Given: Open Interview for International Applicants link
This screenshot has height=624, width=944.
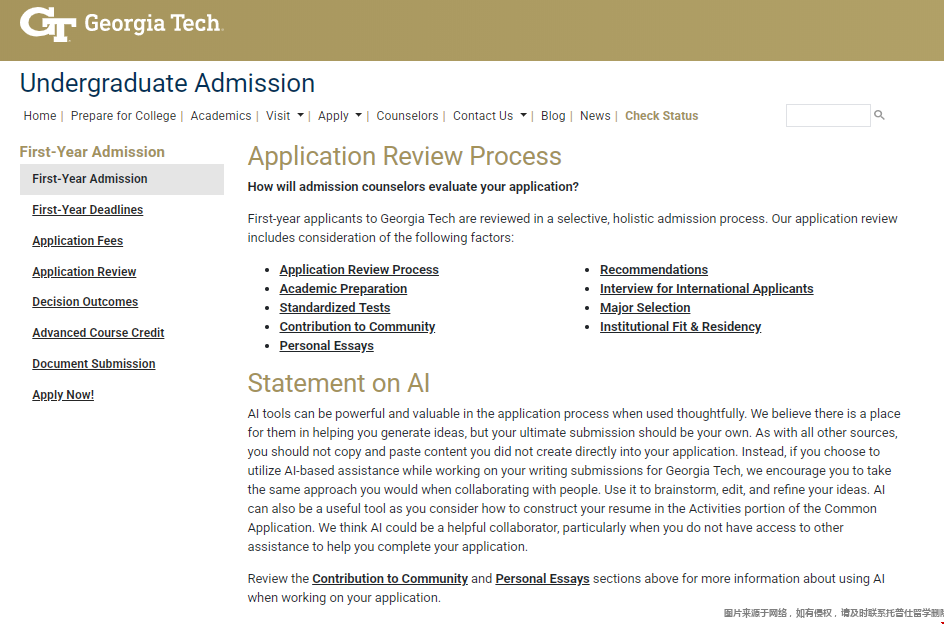Looking at the screenshot, I should [x=706, y=289].
